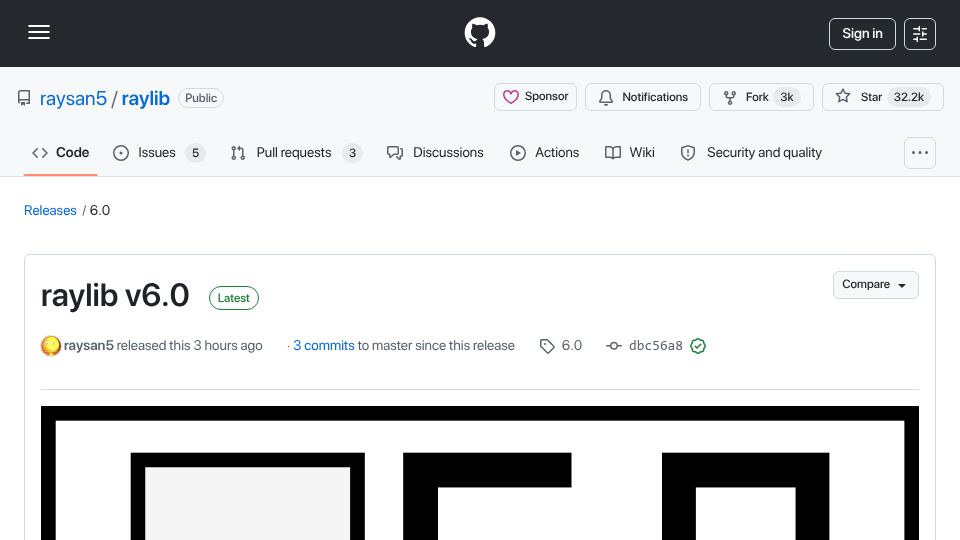Go to GitHub home via Octocat logo
Viewport: 960px width, 540px height.
tap(479, 32)
